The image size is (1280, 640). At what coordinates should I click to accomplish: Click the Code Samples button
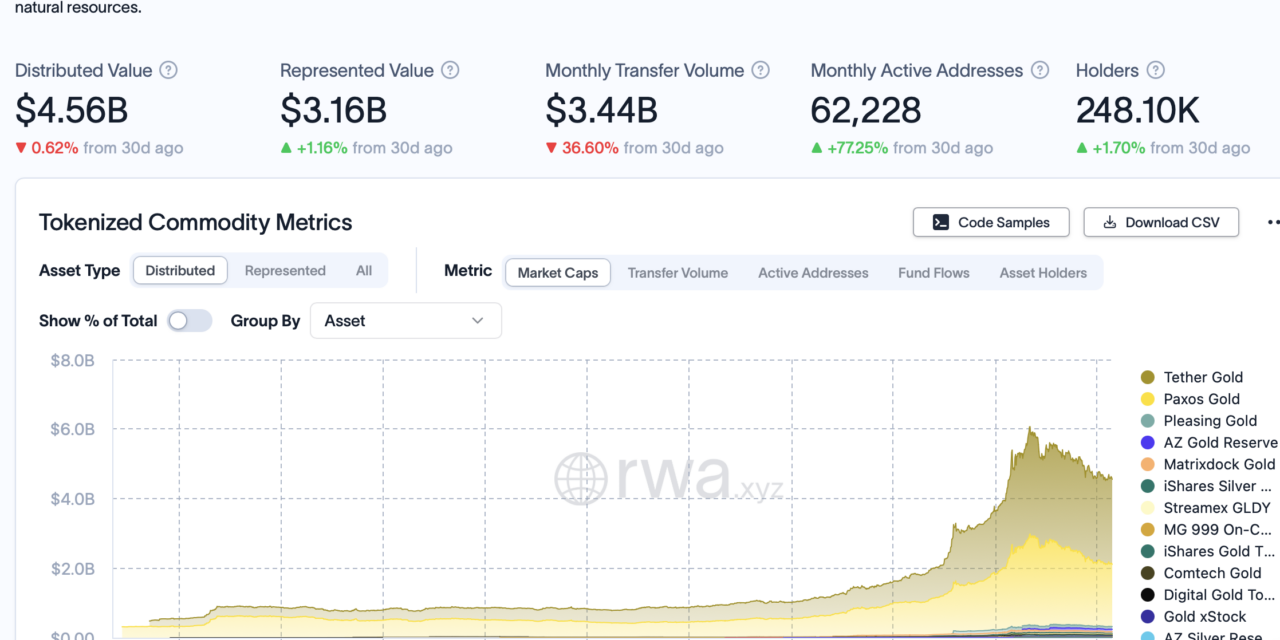point(991,222)
